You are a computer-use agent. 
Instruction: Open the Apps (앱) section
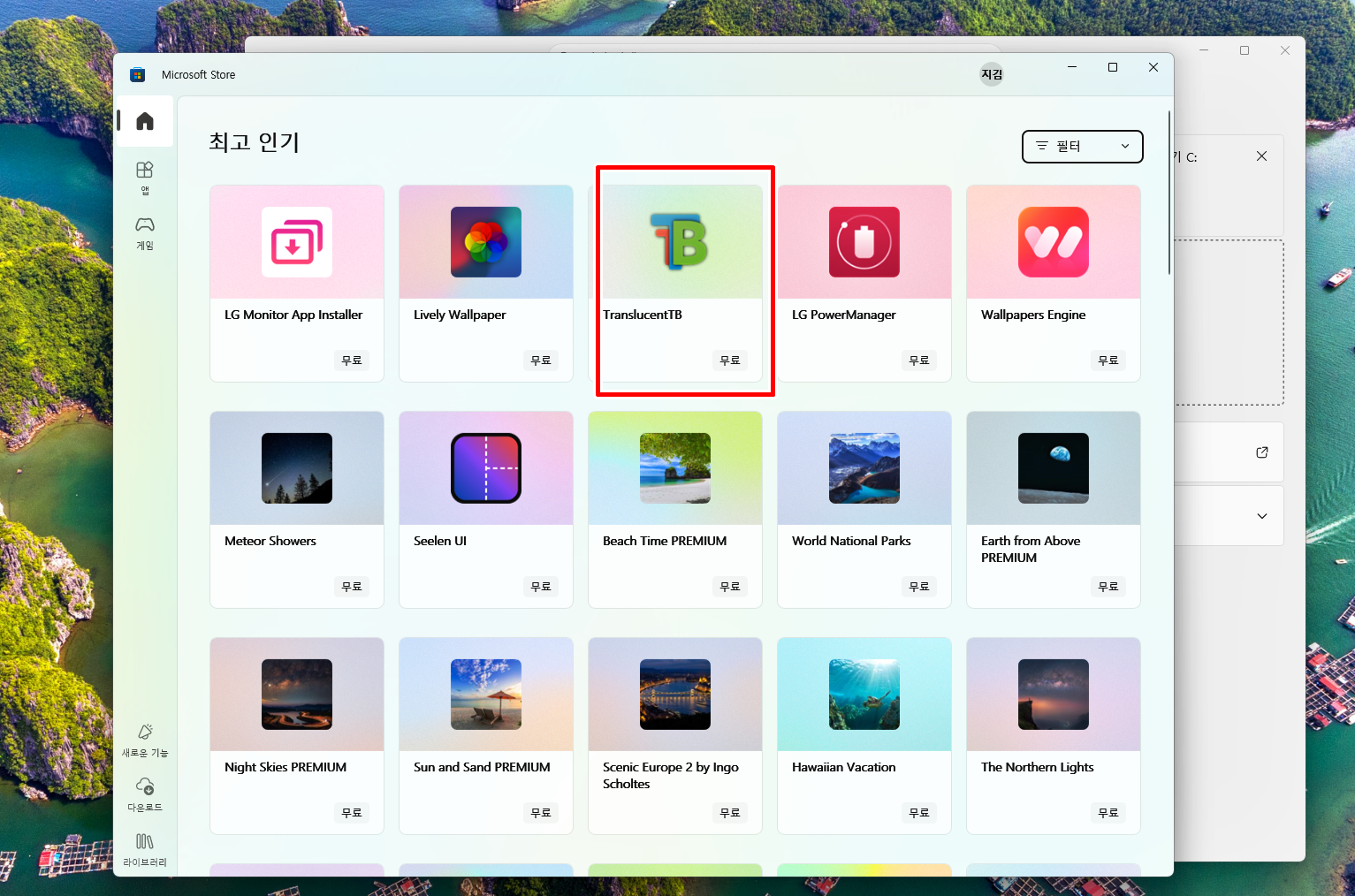tap(145, 177)
